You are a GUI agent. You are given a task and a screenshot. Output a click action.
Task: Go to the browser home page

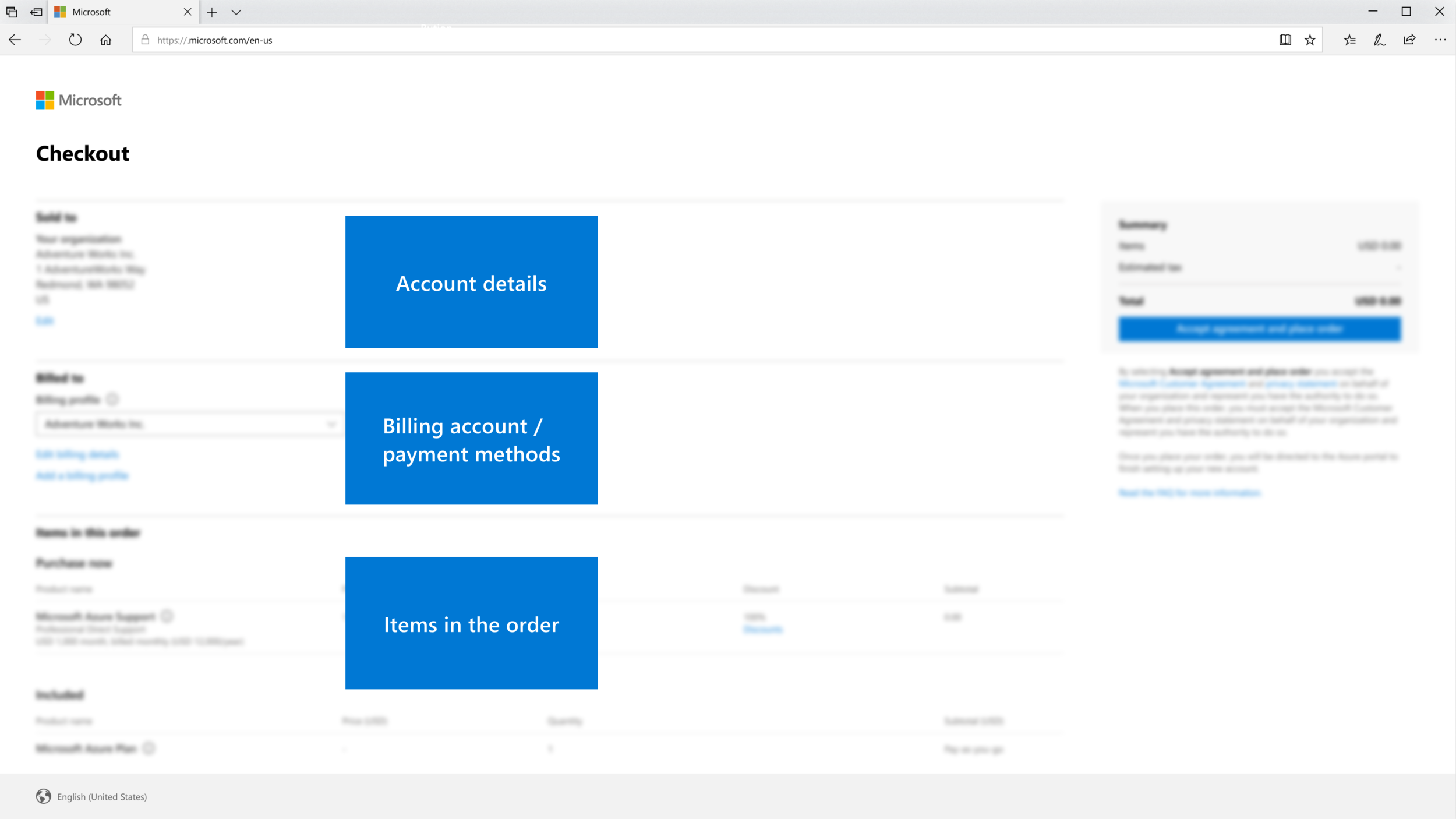105,40
